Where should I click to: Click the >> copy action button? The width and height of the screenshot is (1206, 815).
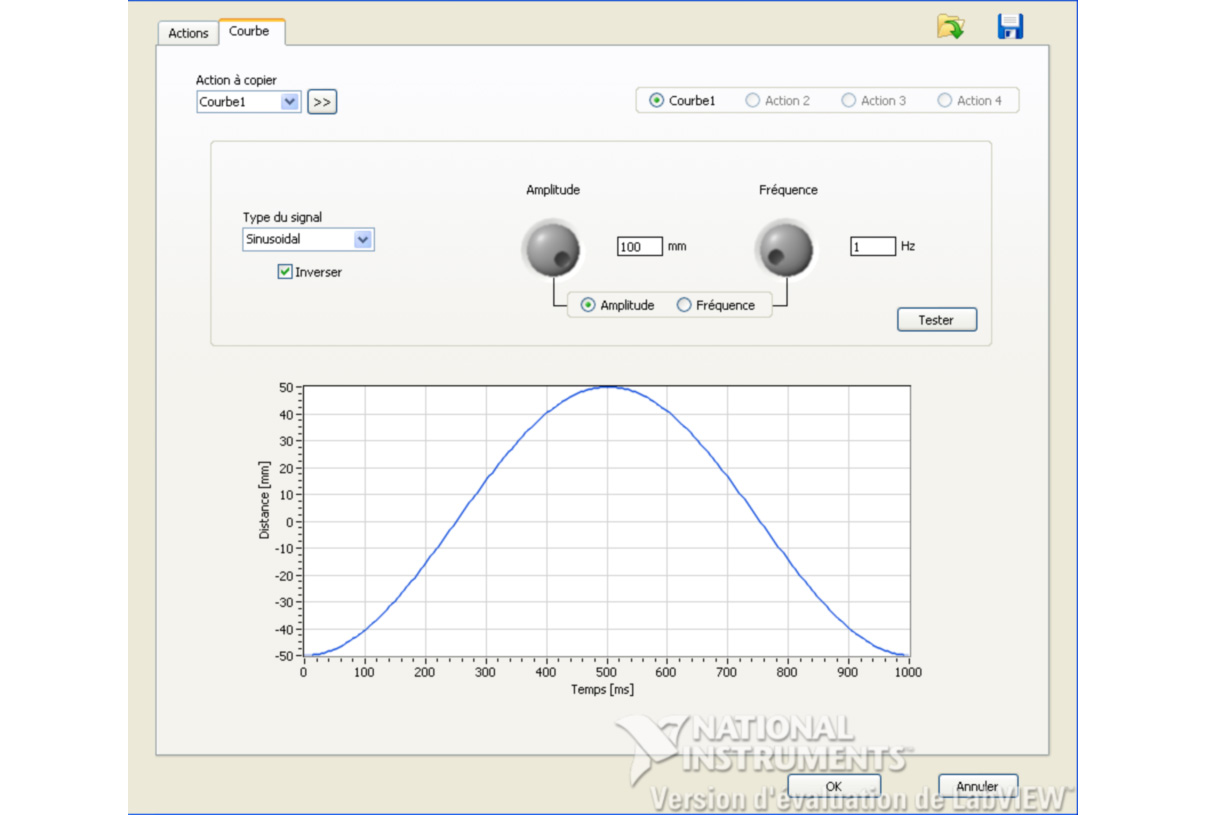[322, 102]
